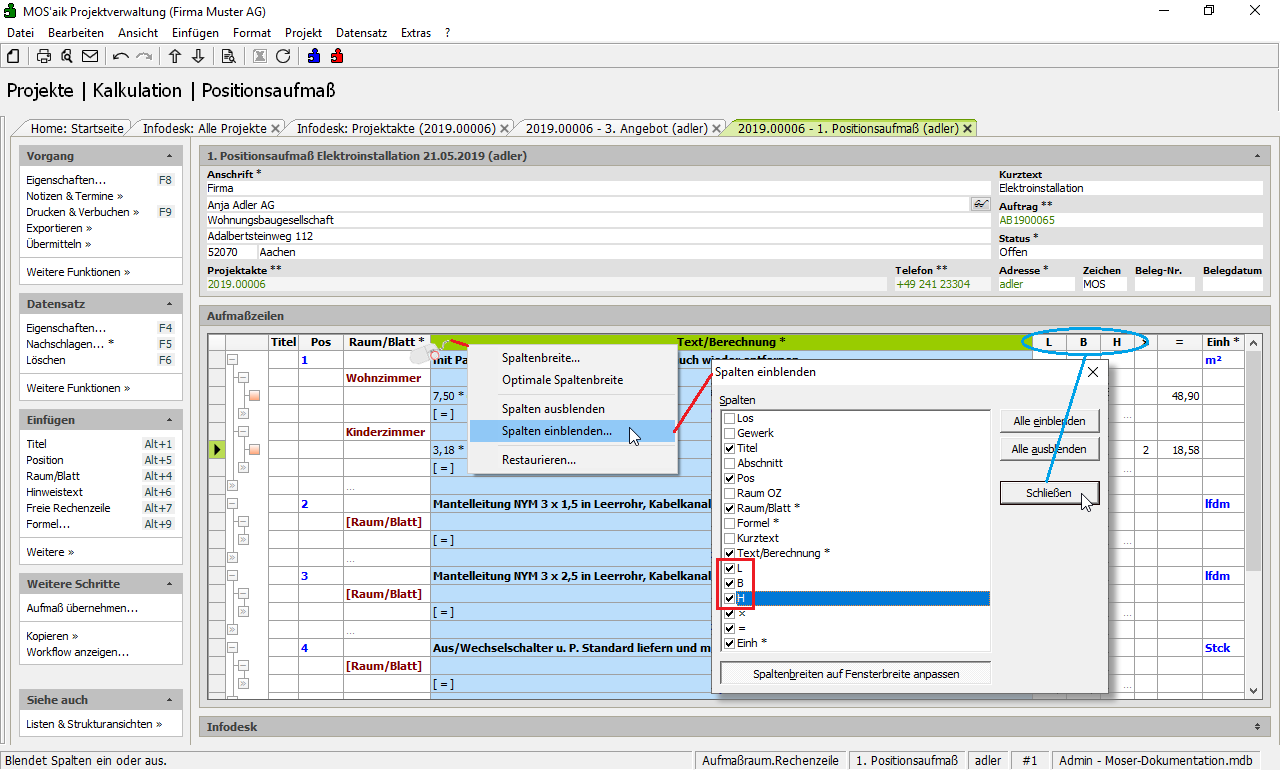Check the Gewerk column checkbox
The width and height of the screenshot is (1280, 770).
tap(730, 433)
